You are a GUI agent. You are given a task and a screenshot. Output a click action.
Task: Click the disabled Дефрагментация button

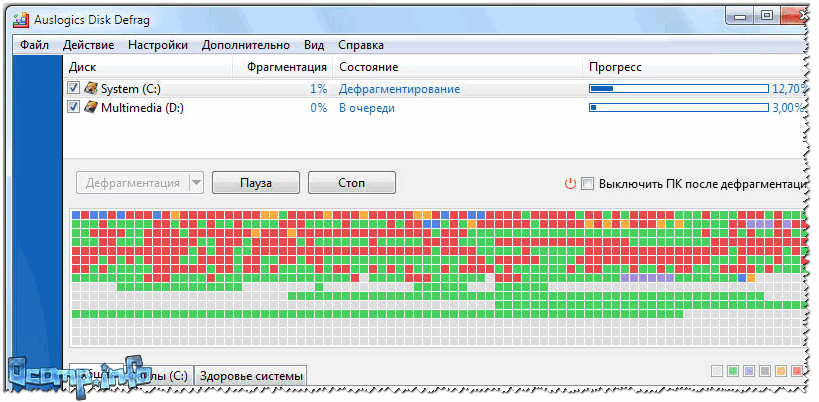point(133,183)
